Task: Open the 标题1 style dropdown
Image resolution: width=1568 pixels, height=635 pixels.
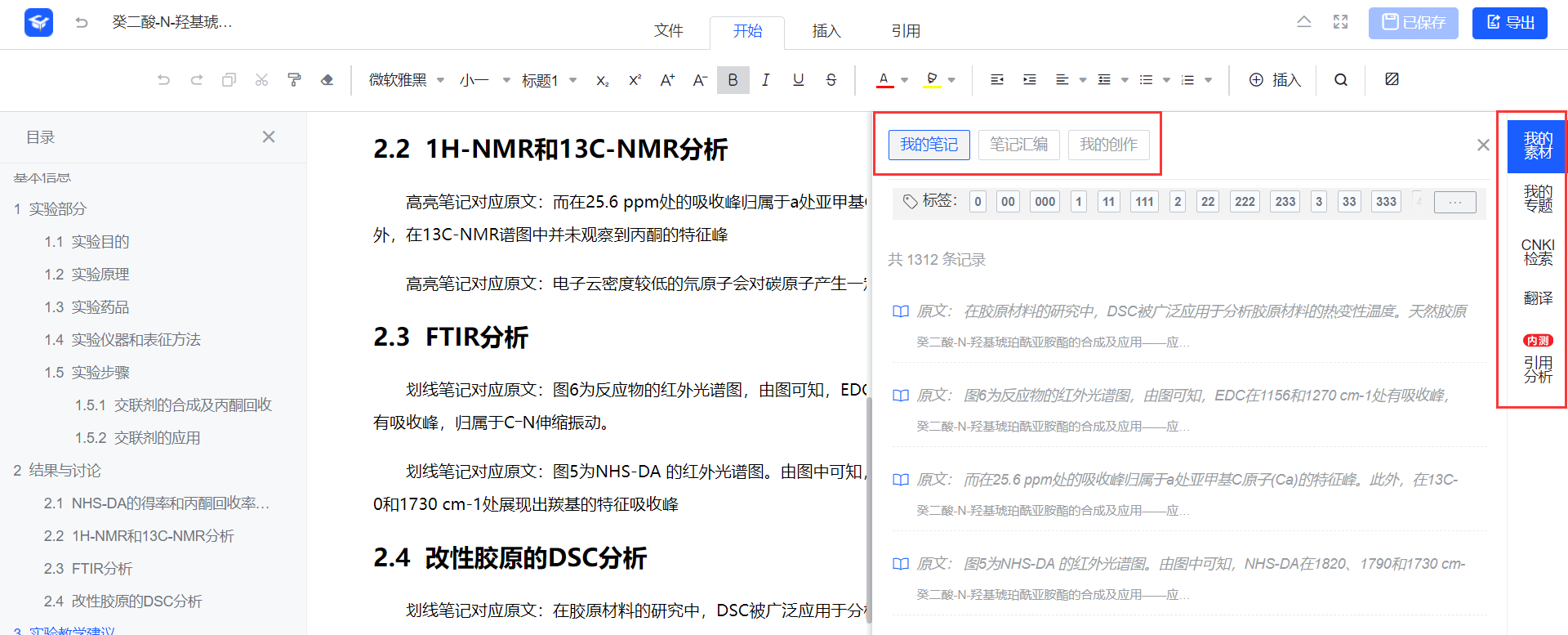Action: point(549,80)
